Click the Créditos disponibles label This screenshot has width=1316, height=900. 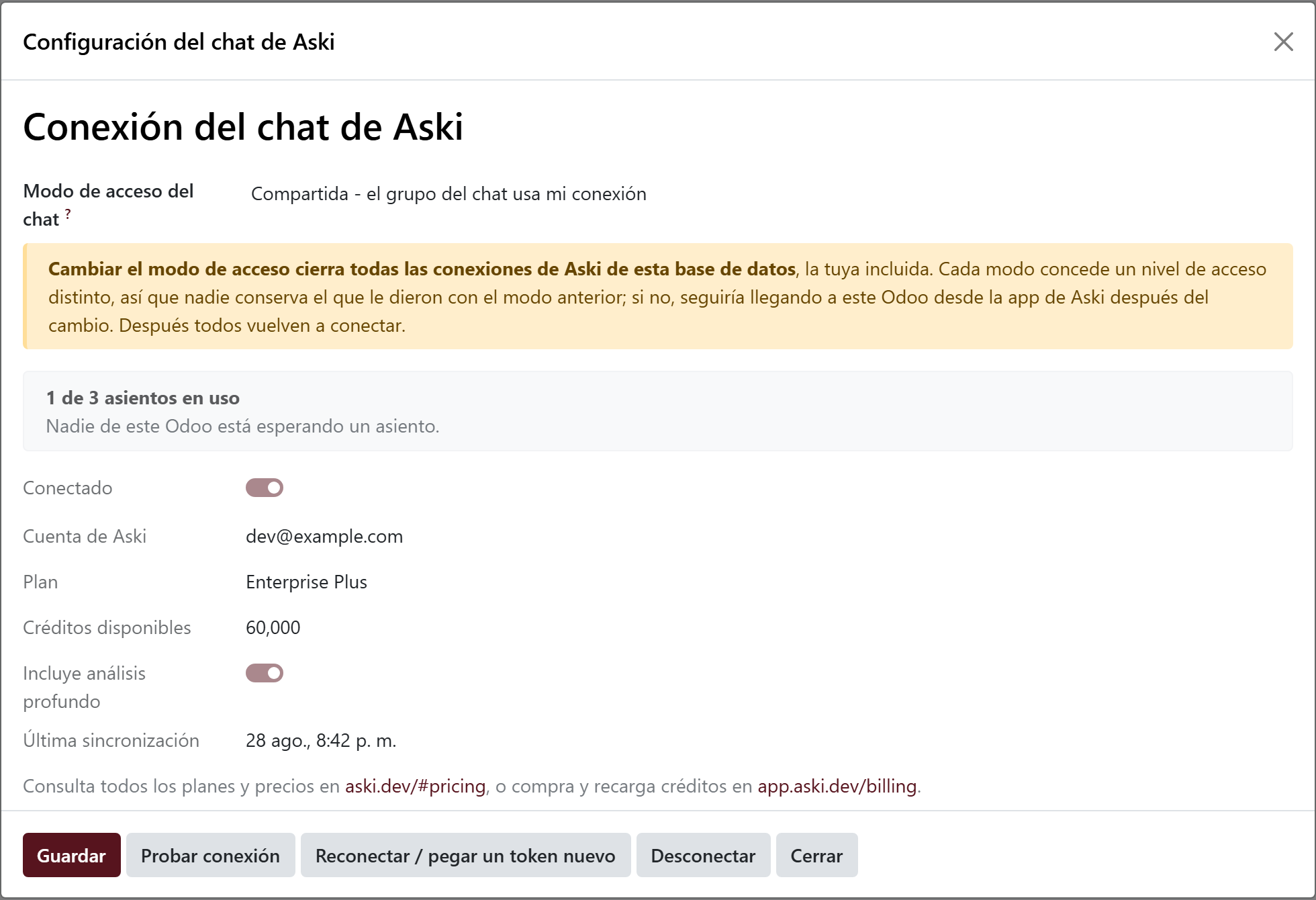coord(107,627)
